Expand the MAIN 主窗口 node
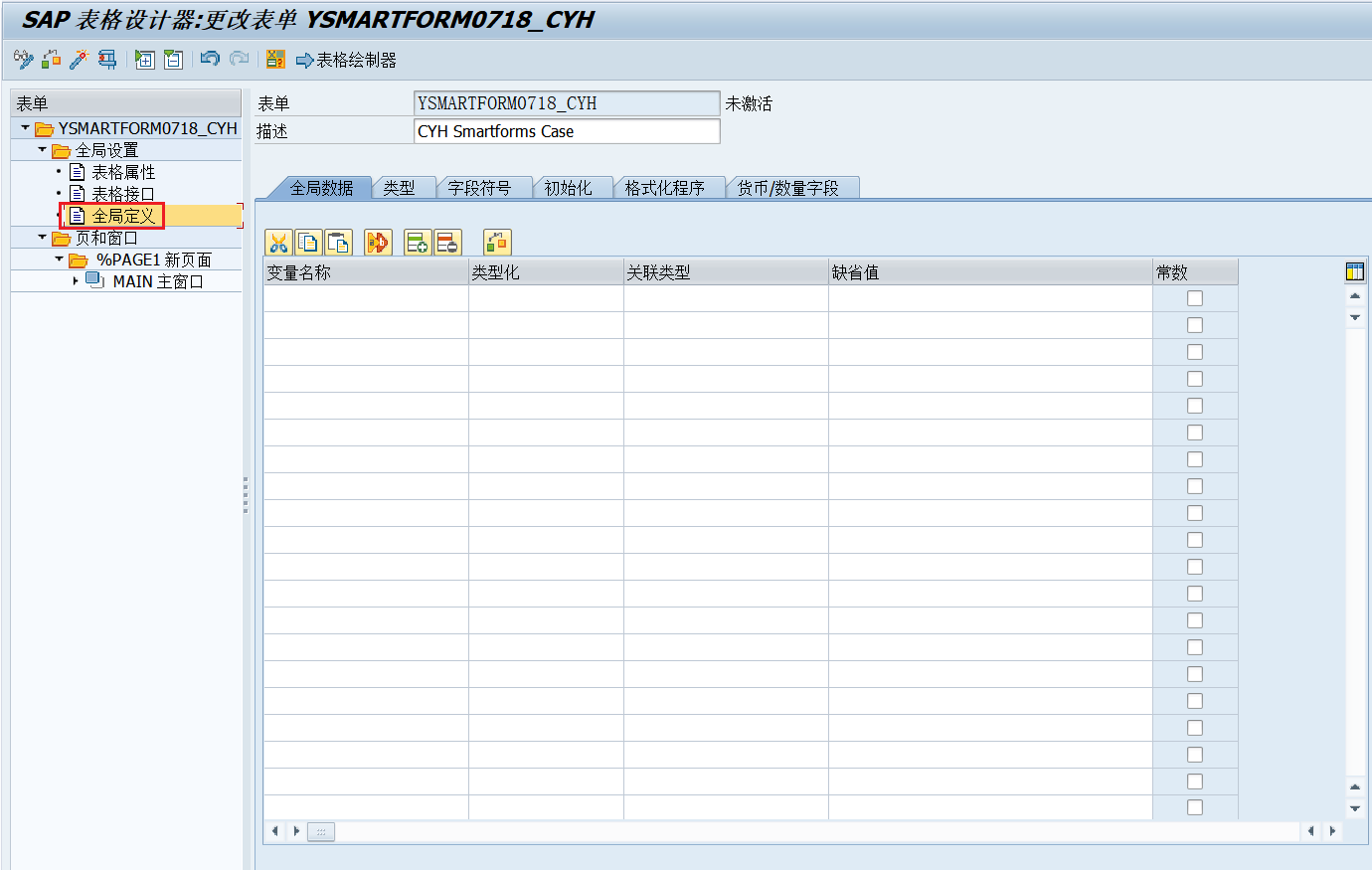Viewport: 1372px width, 870px height. [76, 281]
